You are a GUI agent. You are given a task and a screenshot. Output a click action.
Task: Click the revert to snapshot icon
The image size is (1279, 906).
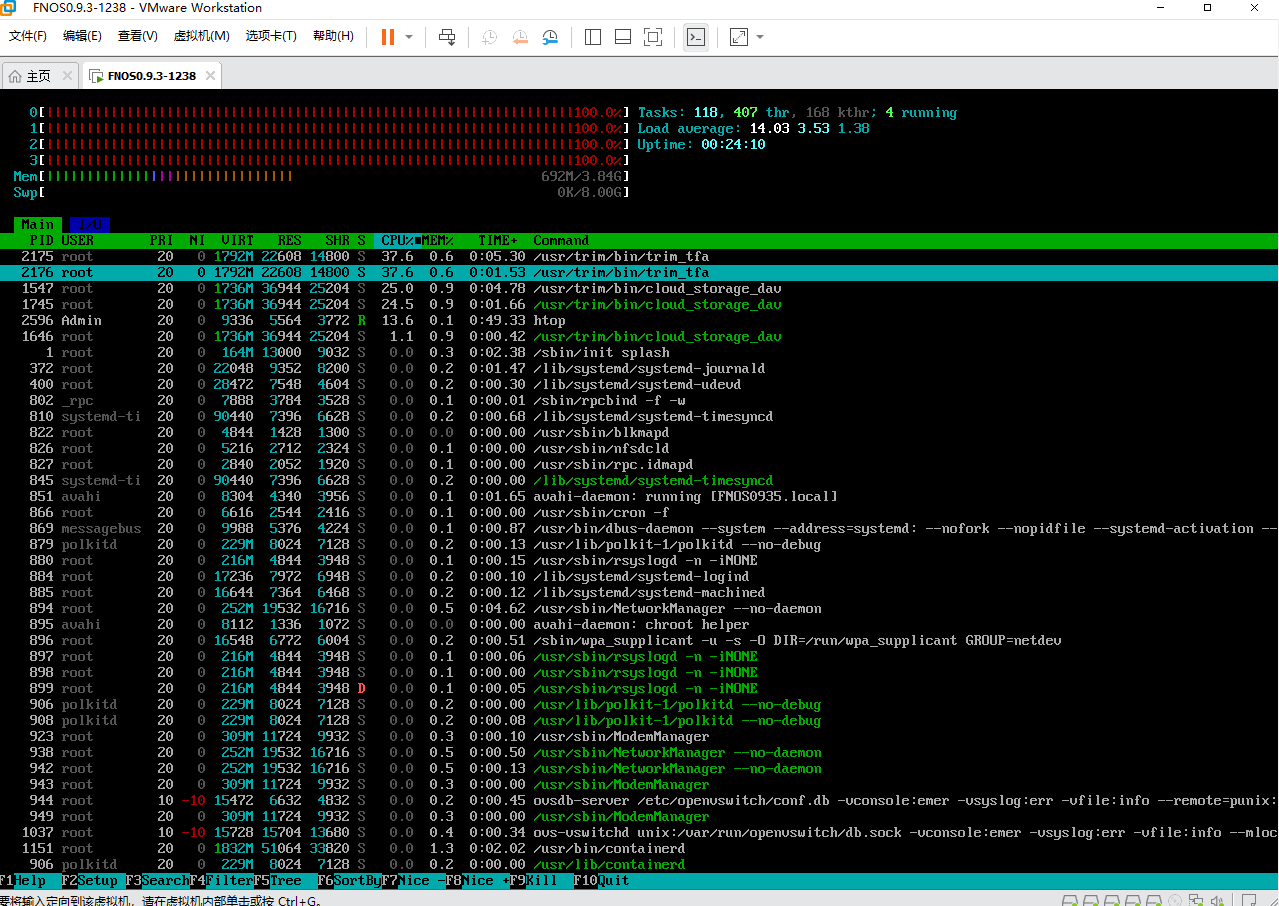pyautogui.click(x=520, y=37)
